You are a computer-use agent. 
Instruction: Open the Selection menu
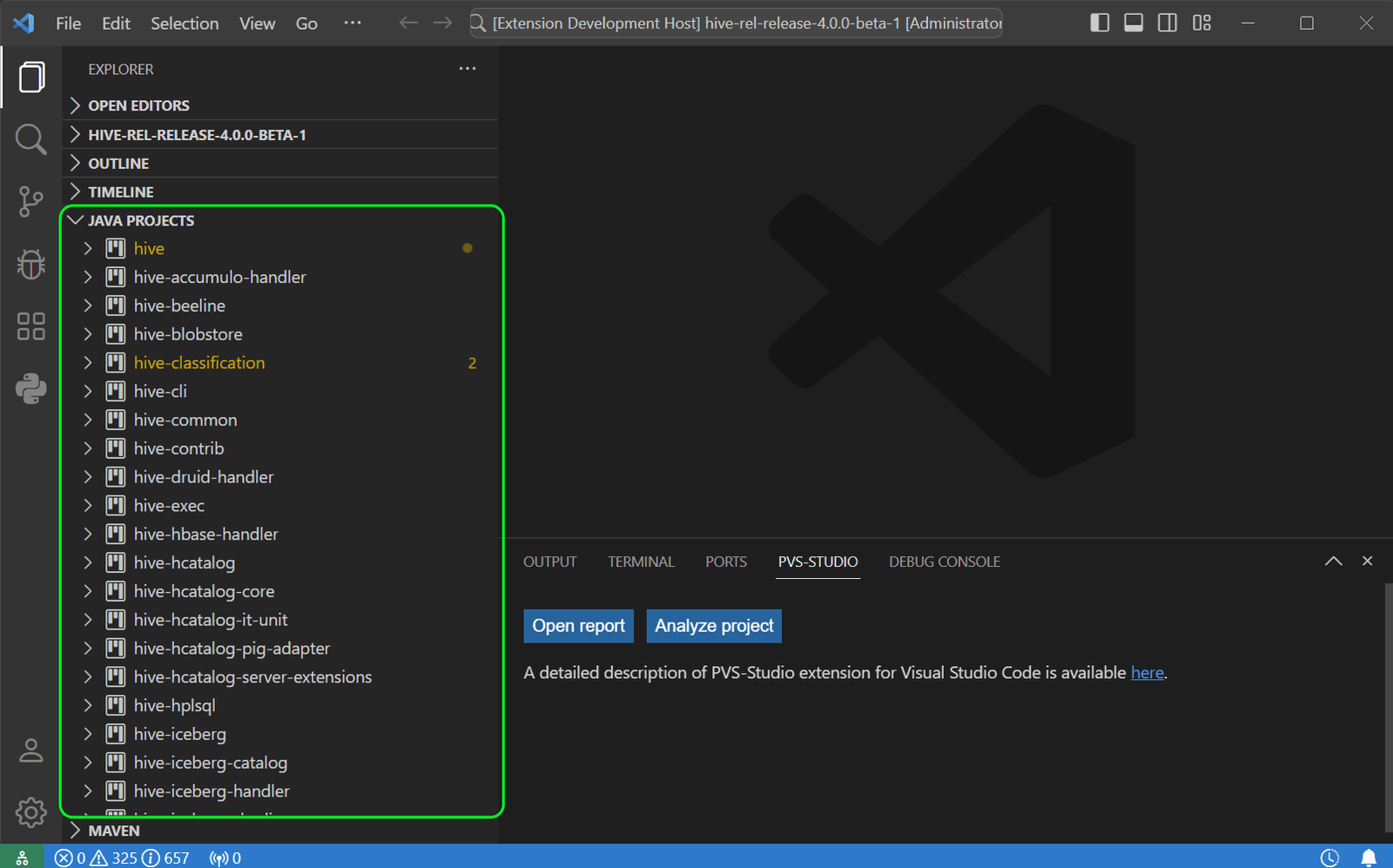[184, 24]
